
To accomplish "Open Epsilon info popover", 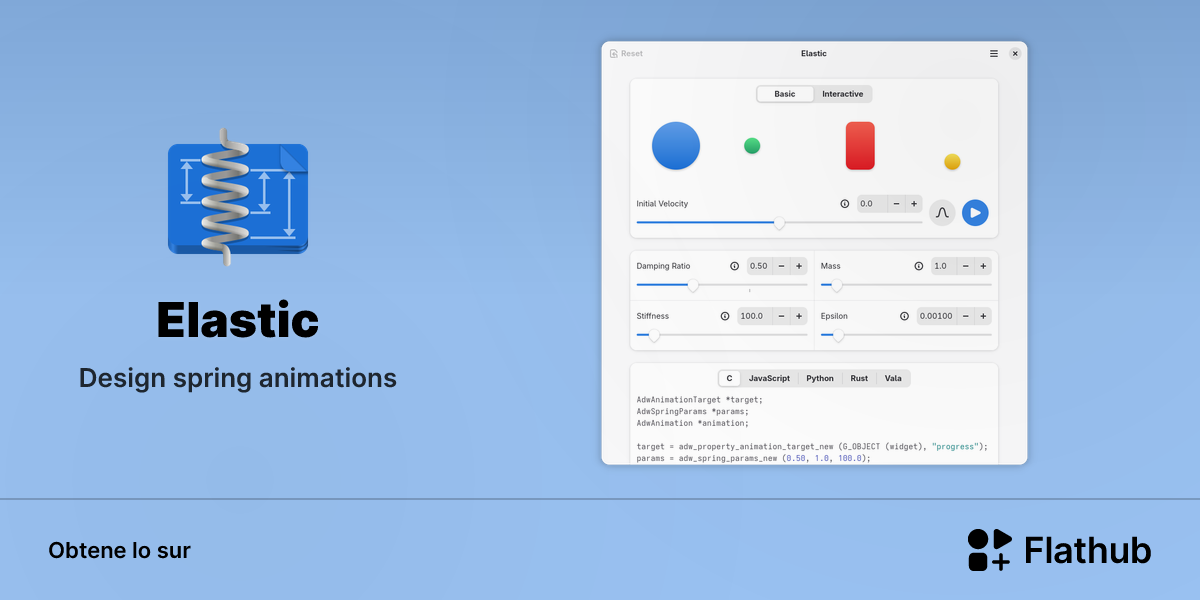I will pos(905,316).
